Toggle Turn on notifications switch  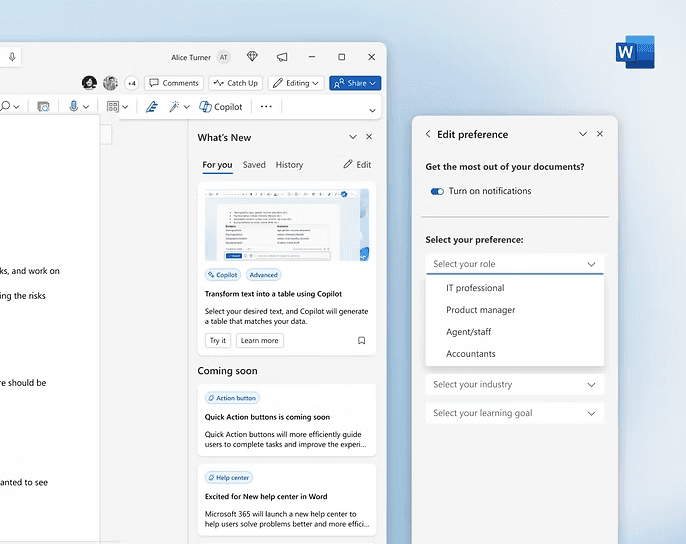(437, 191)
